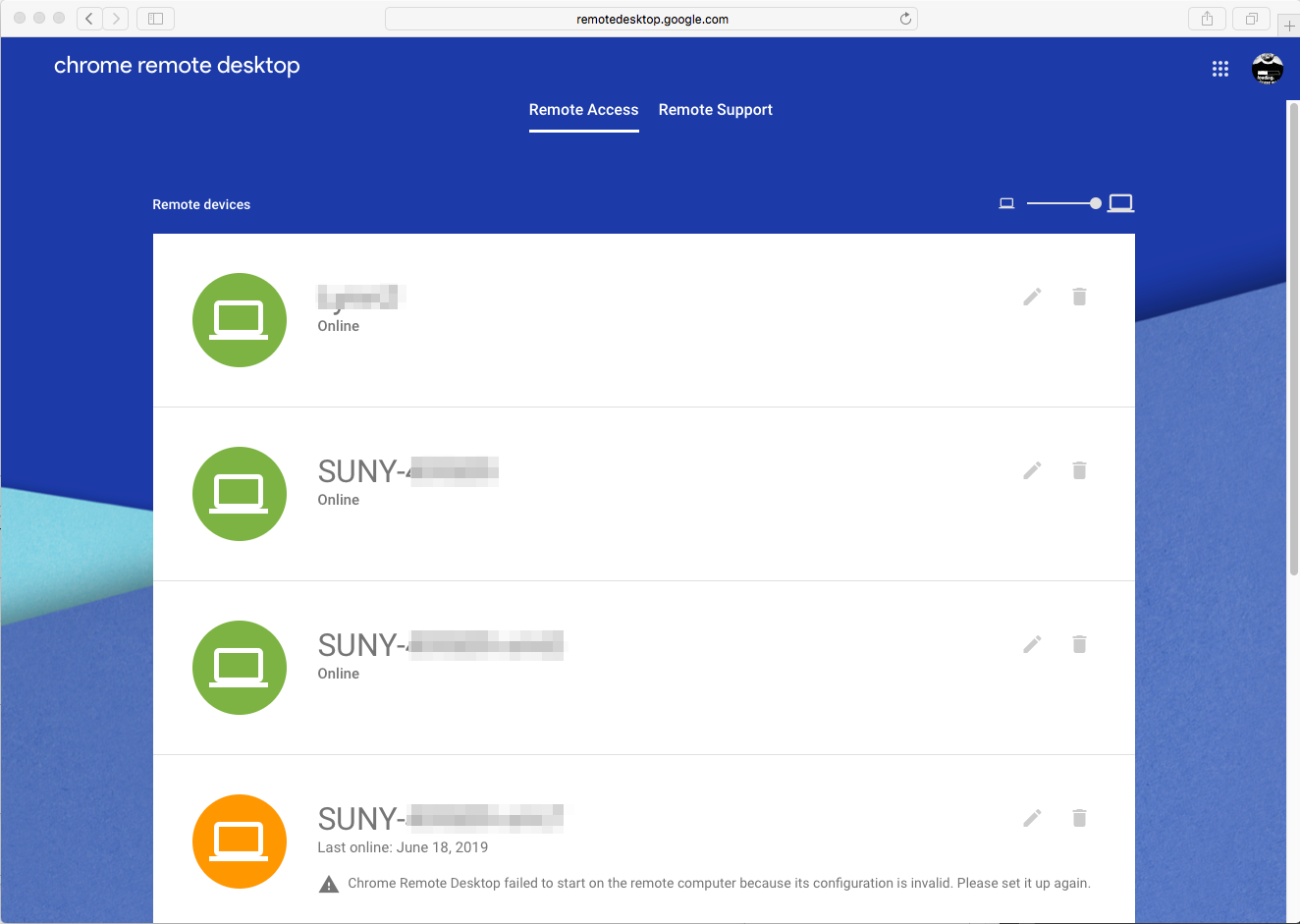Screen dimensions: 1300x924
Task: Switch to the Remote Support tab
Action: pyautogui.click(x=716, y=110)
